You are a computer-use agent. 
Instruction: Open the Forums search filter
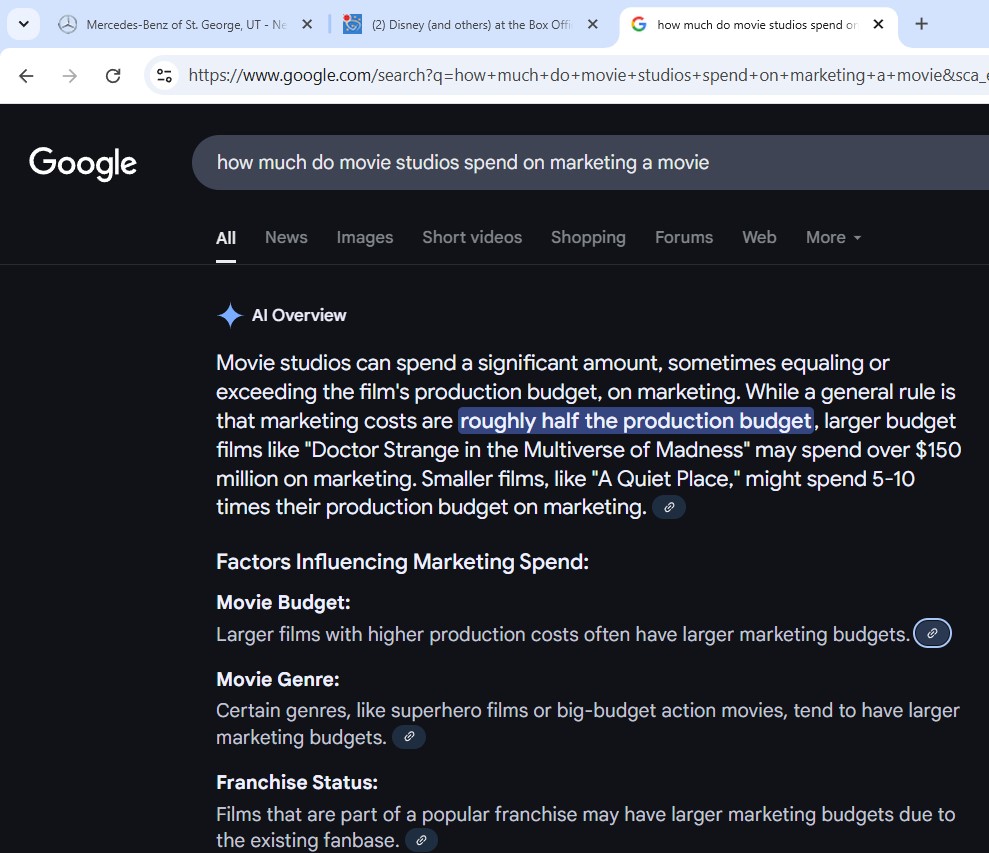pyautogui.click(x=684, y=238)
